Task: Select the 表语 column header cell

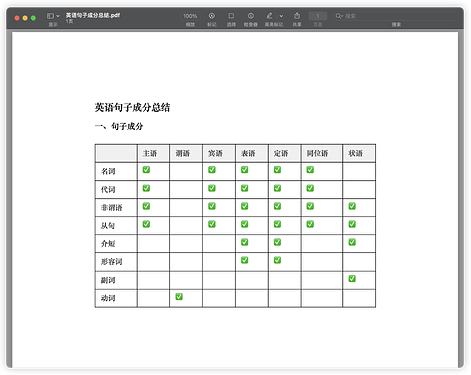Action: coord(252,153)
